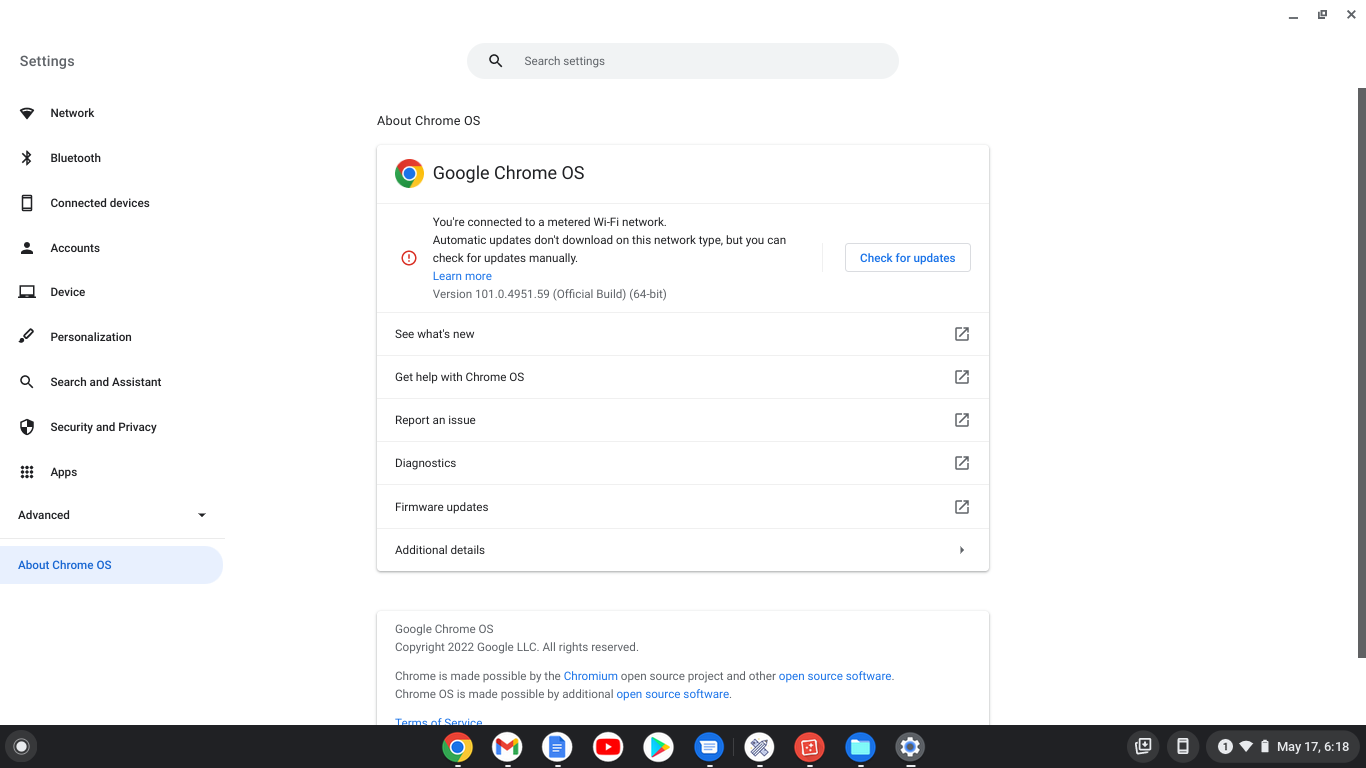The width and height of the screenshot is (1366, 768).
Task: Open the launcher circle button on shelf
Action: (x=21, y=746)
